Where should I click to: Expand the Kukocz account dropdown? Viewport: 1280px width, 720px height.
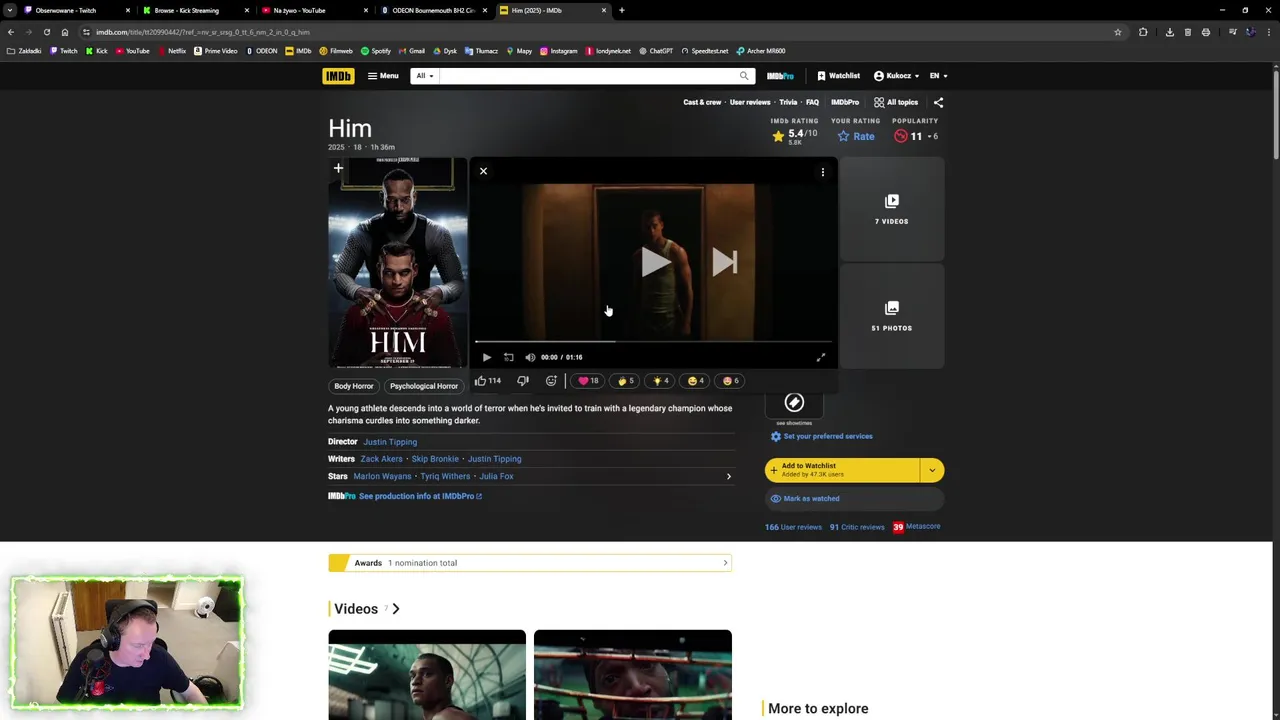coord(896,76)
